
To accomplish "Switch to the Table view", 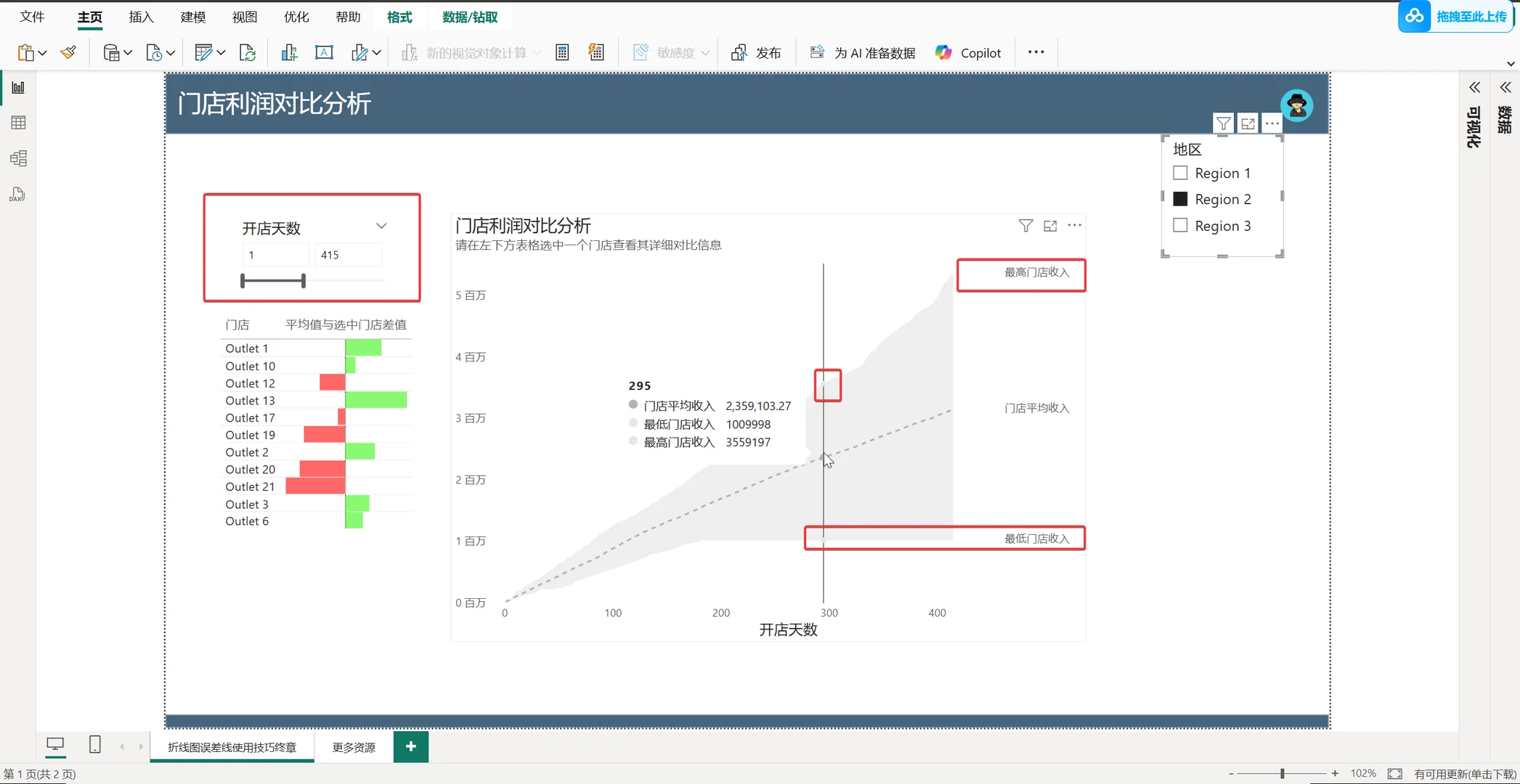I will [18, 122].
